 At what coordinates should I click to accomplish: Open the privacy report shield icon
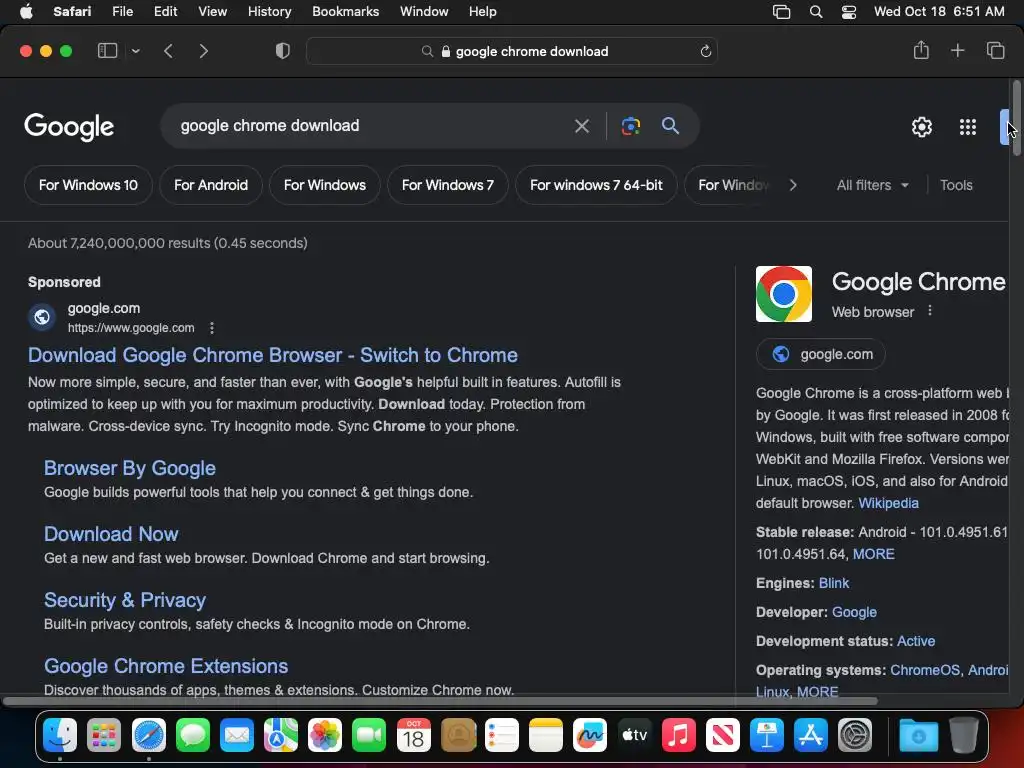point(283,51)
